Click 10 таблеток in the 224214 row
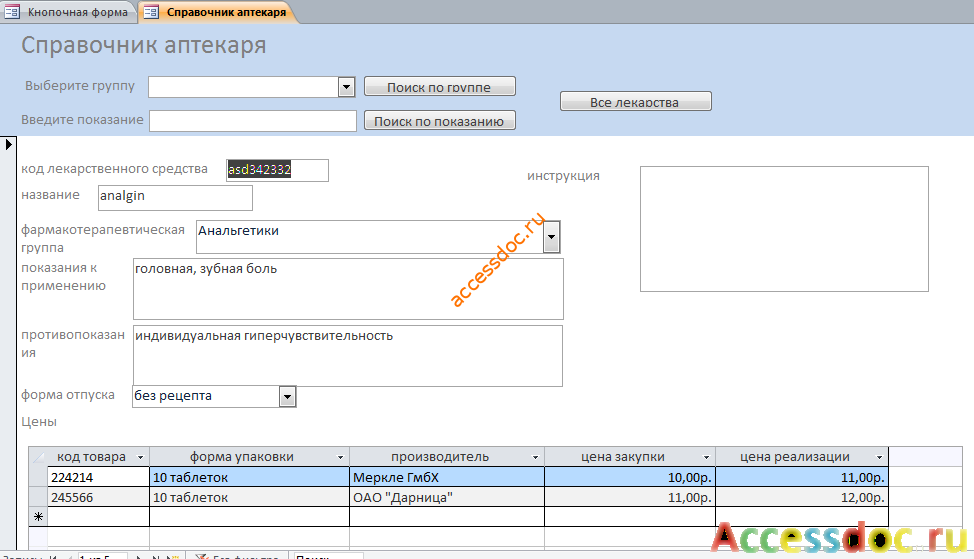 click(x=250, y=477)
